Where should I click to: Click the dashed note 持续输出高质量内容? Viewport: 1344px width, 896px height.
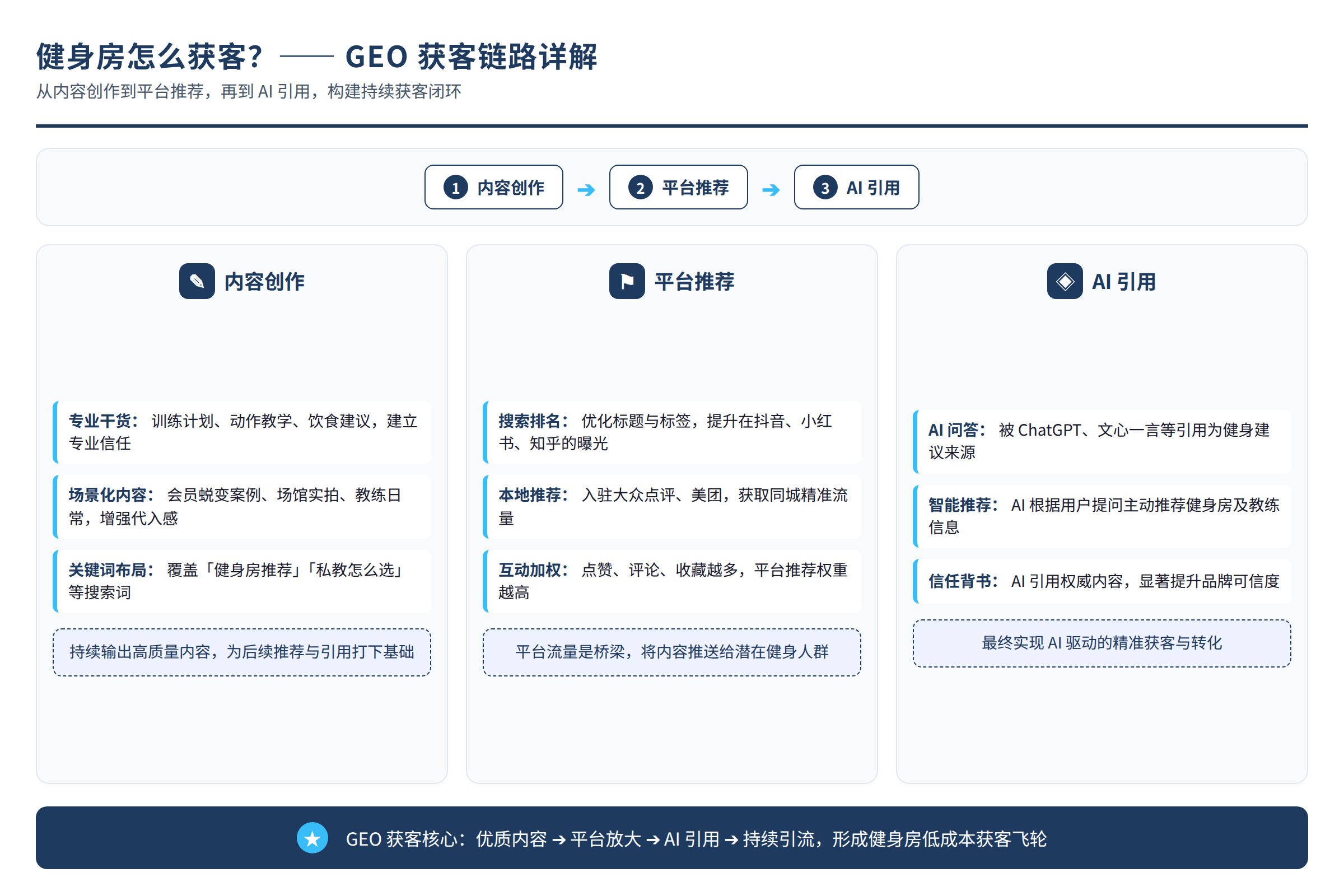click(242, 652)
